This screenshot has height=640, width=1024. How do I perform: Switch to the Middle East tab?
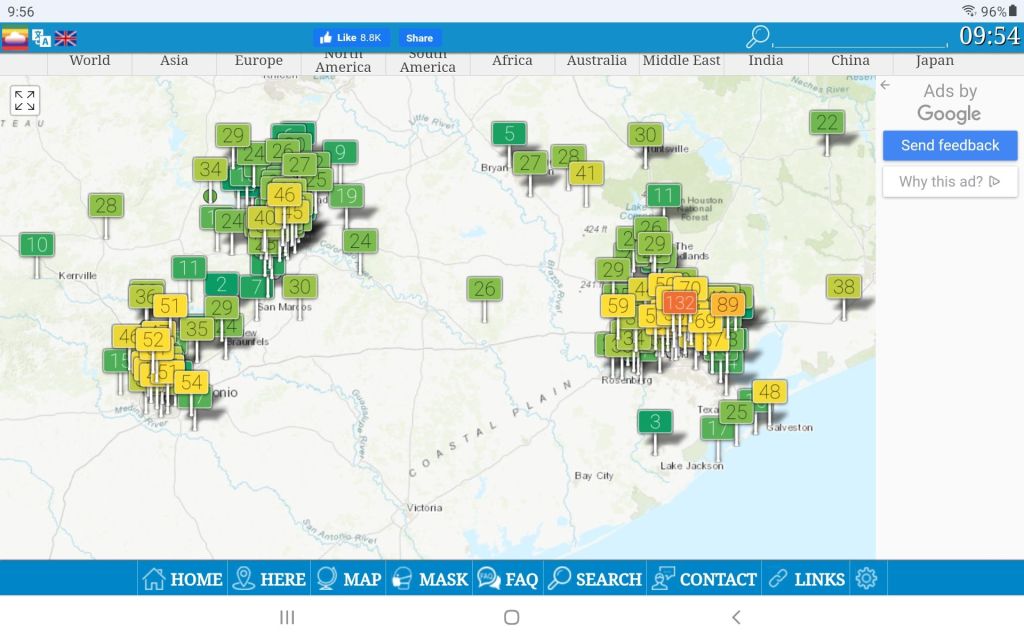click(x=681, y=60)
